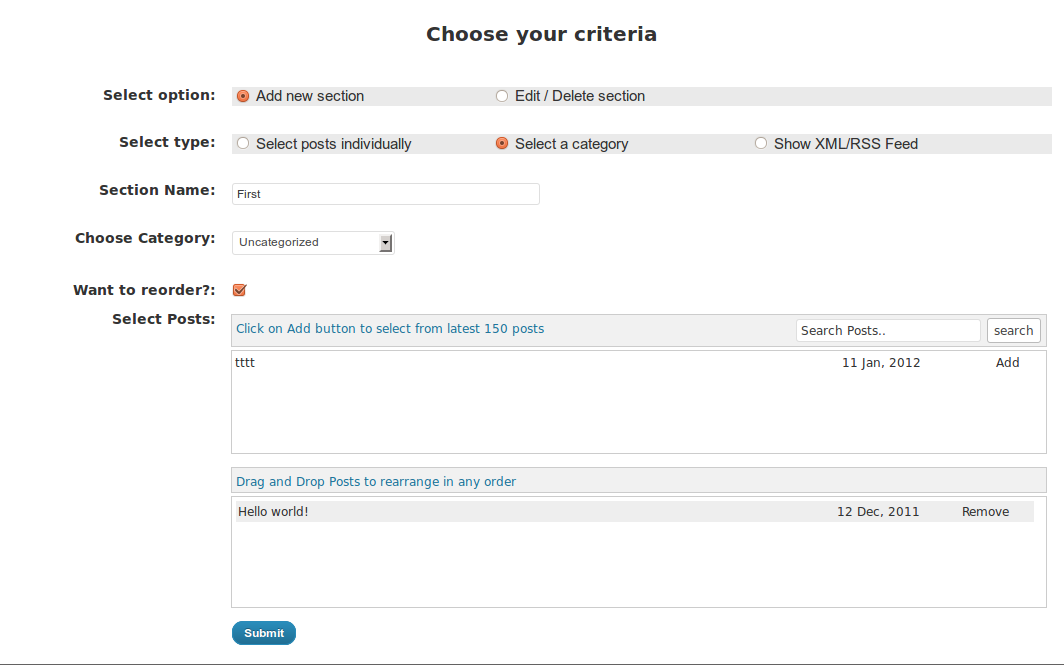Screen dimensions: 1064x665
Task: Click the Hello world! post row
Action: [x=634, y=512]
